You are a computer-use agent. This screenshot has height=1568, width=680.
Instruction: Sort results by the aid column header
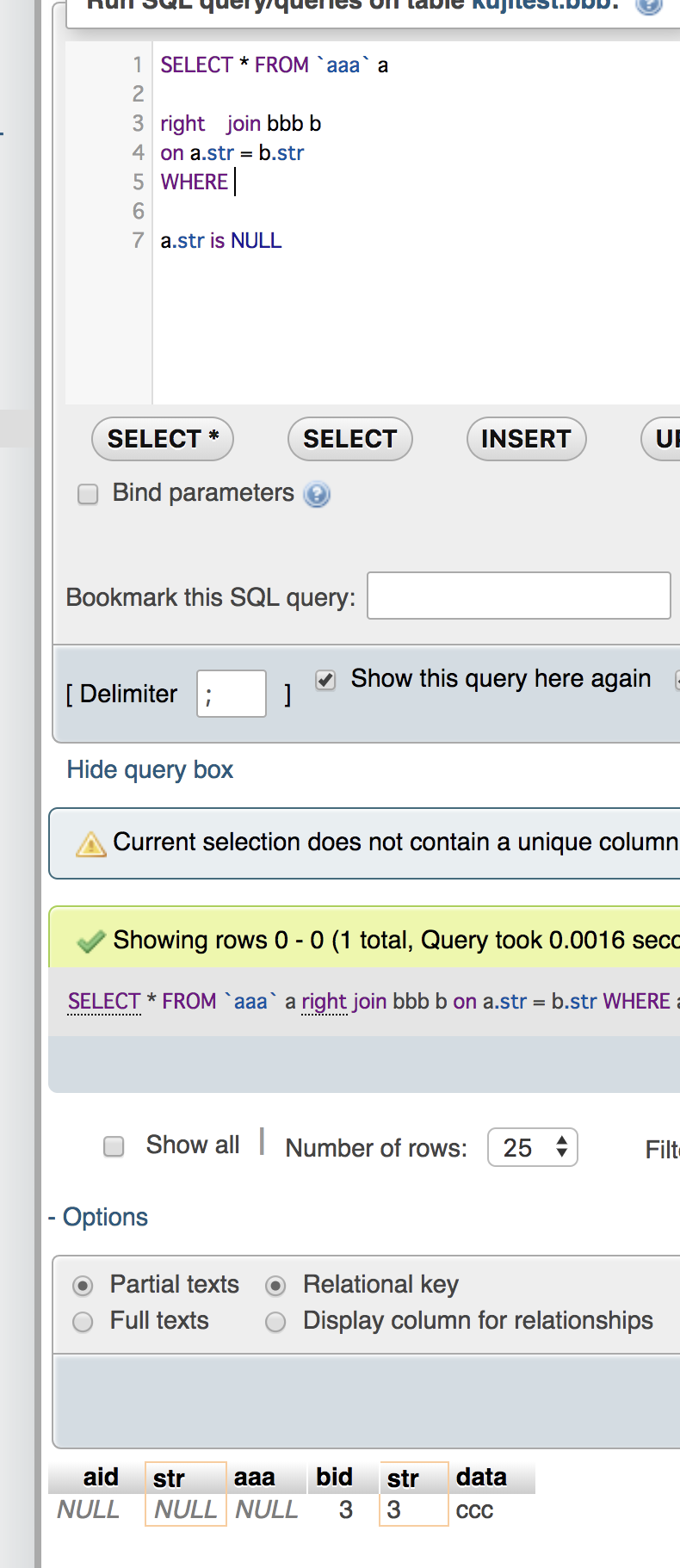click(x=101, y=1478)
